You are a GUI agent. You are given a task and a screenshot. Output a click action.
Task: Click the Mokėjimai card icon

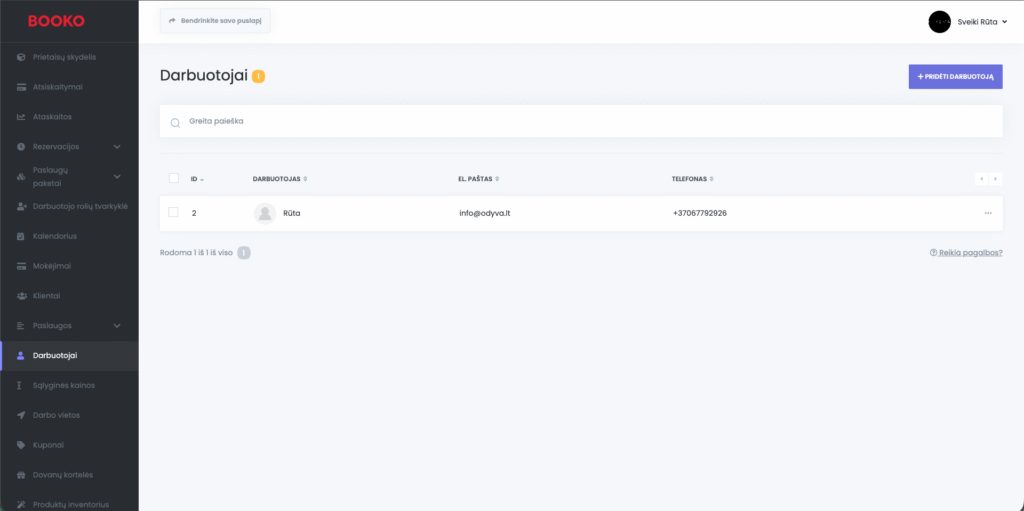[x=22, y=267]
